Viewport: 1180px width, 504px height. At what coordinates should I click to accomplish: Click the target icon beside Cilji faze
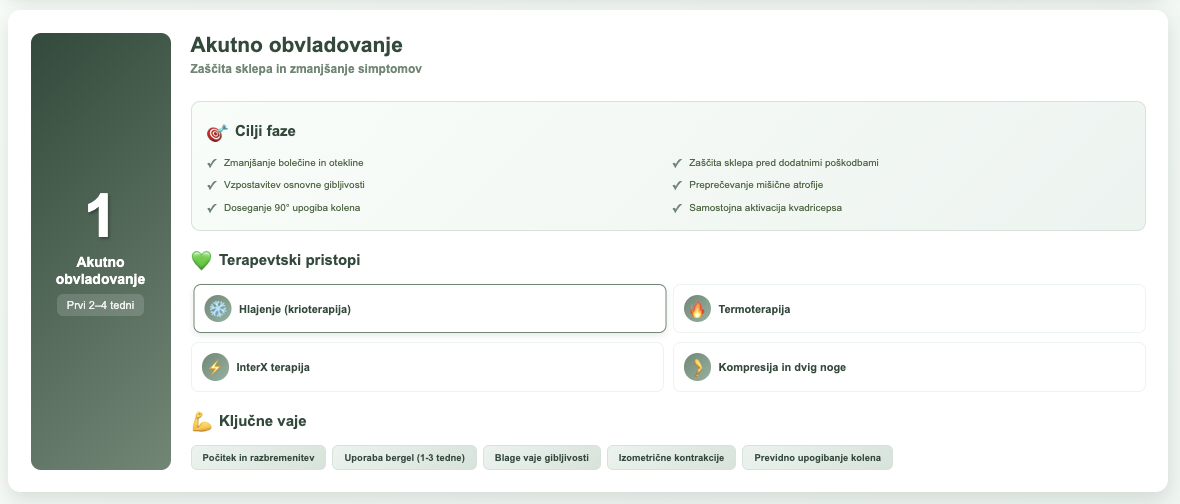point(217,132)
